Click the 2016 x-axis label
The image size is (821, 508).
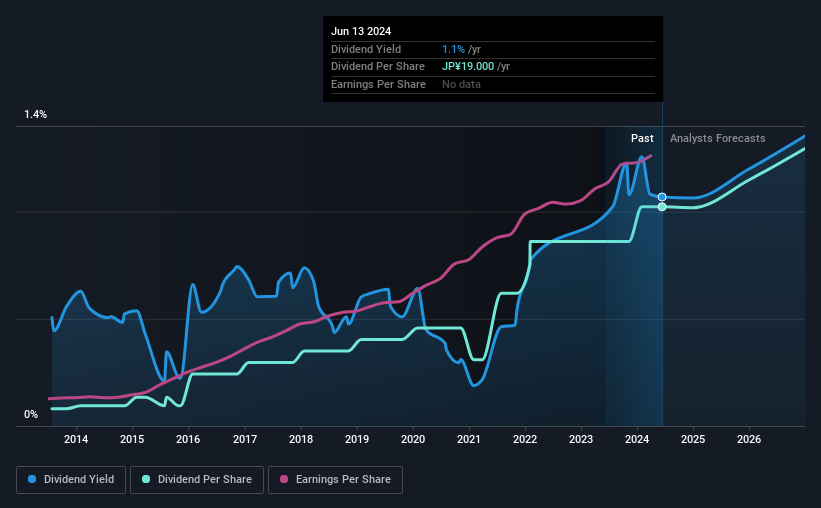coord(188,439)
